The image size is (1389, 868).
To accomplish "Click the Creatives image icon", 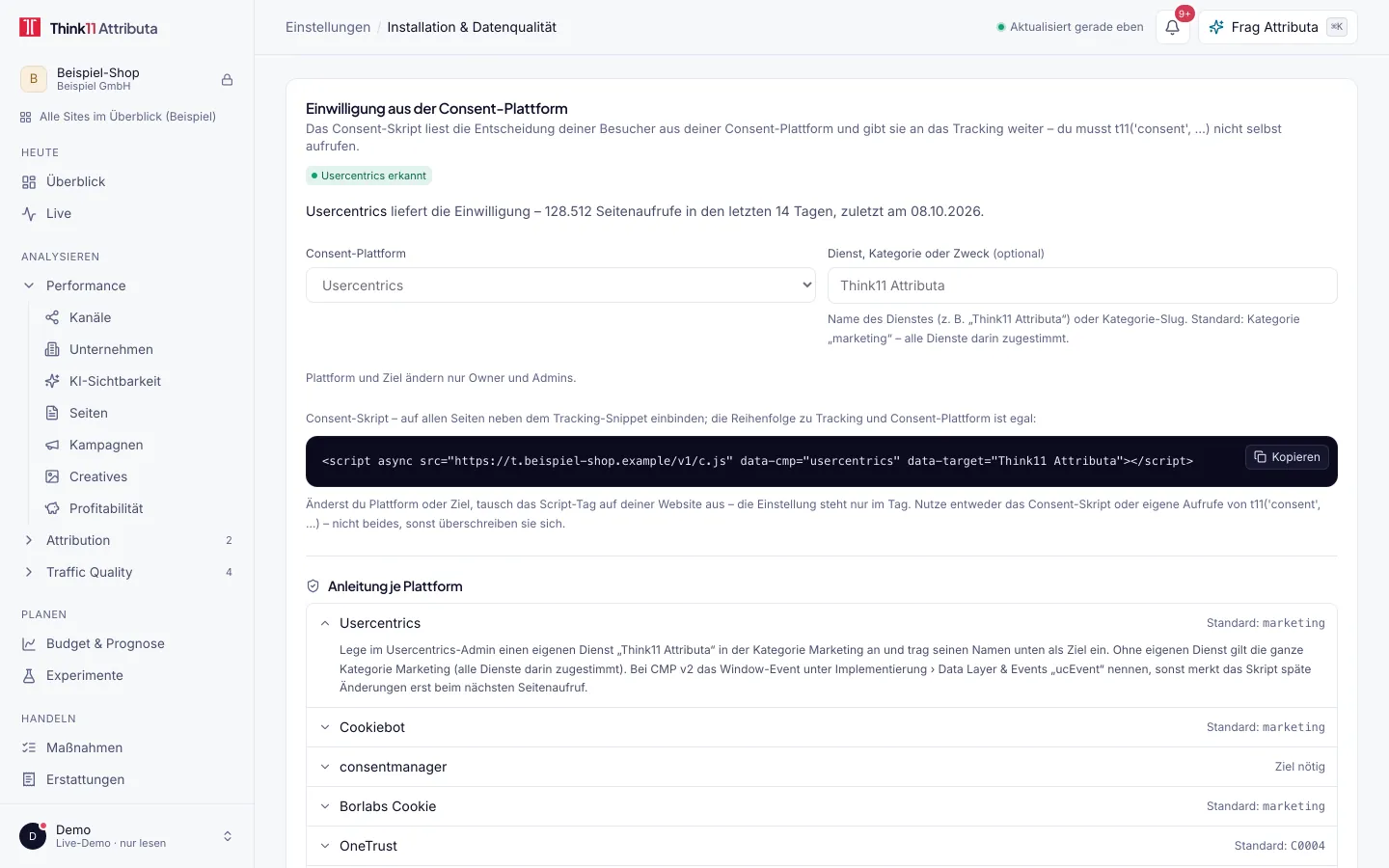I will pos(52,476).
